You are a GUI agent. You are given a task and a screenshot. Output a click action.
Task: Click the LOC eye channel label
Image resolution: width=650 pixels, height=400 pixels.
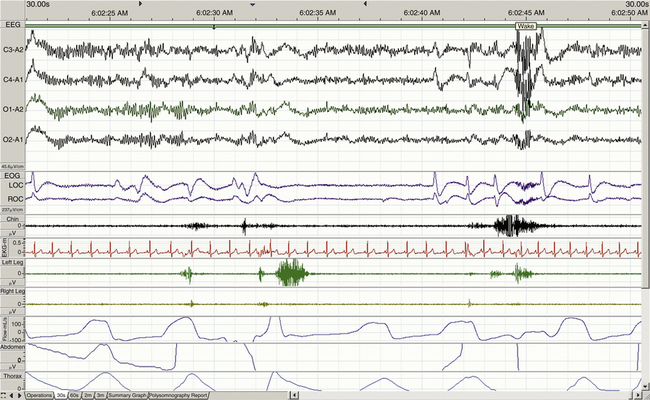[13, 186]
